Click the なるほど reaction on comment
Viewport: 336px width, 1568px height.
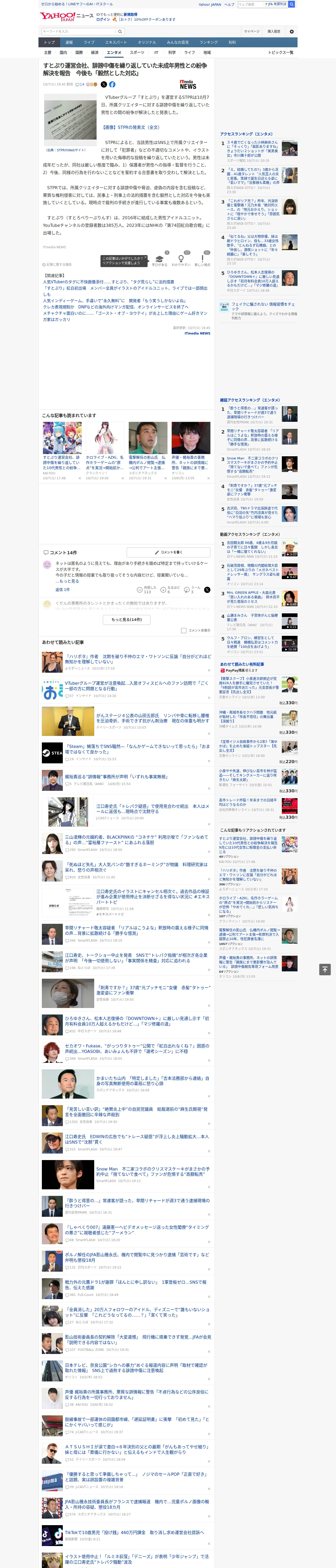(164, 590)
